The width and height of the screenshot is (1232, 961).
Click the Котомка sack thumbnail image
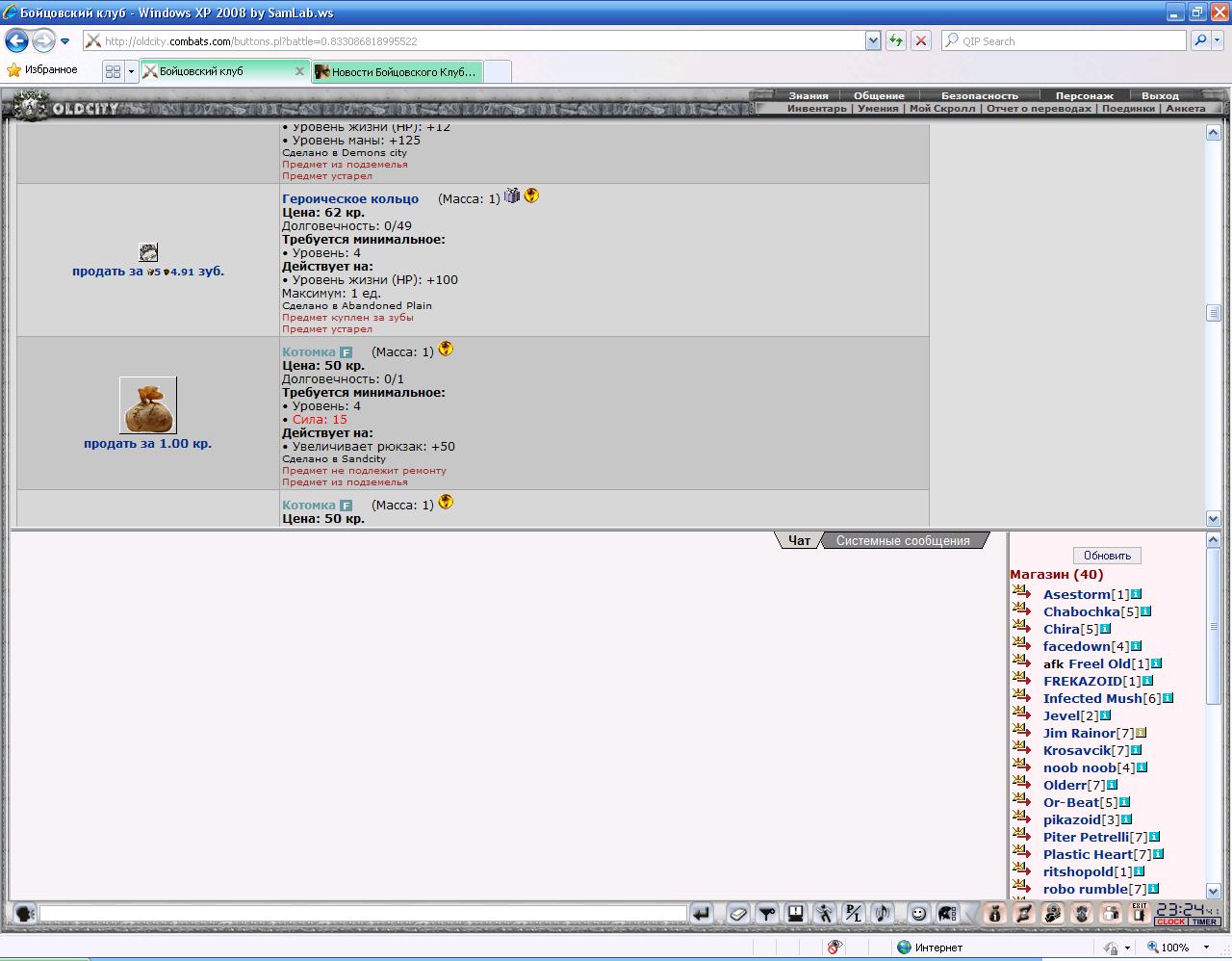(148, 405)
